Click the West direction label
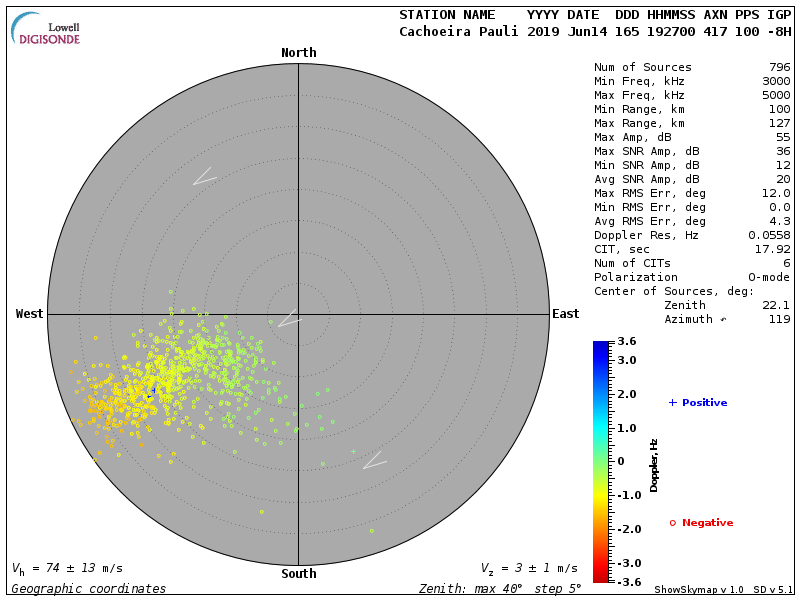 click(30, 314)
